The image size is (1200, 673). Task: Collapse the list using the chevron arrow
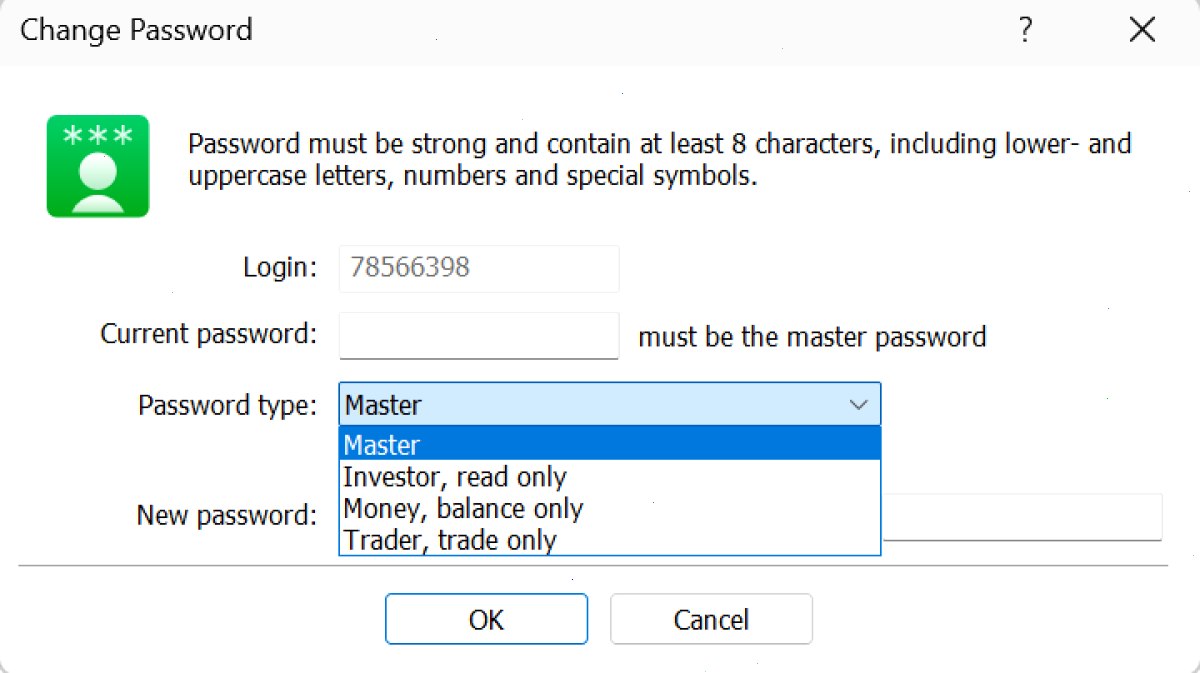click(x=858, y=405)
